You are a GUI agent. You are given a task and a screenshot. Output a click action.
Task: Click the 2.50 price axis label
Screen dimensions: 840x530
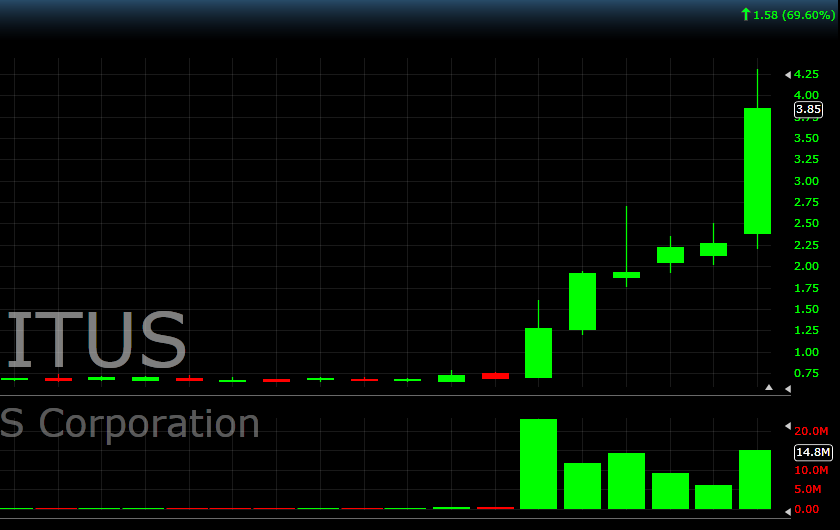tap(806, 223)
